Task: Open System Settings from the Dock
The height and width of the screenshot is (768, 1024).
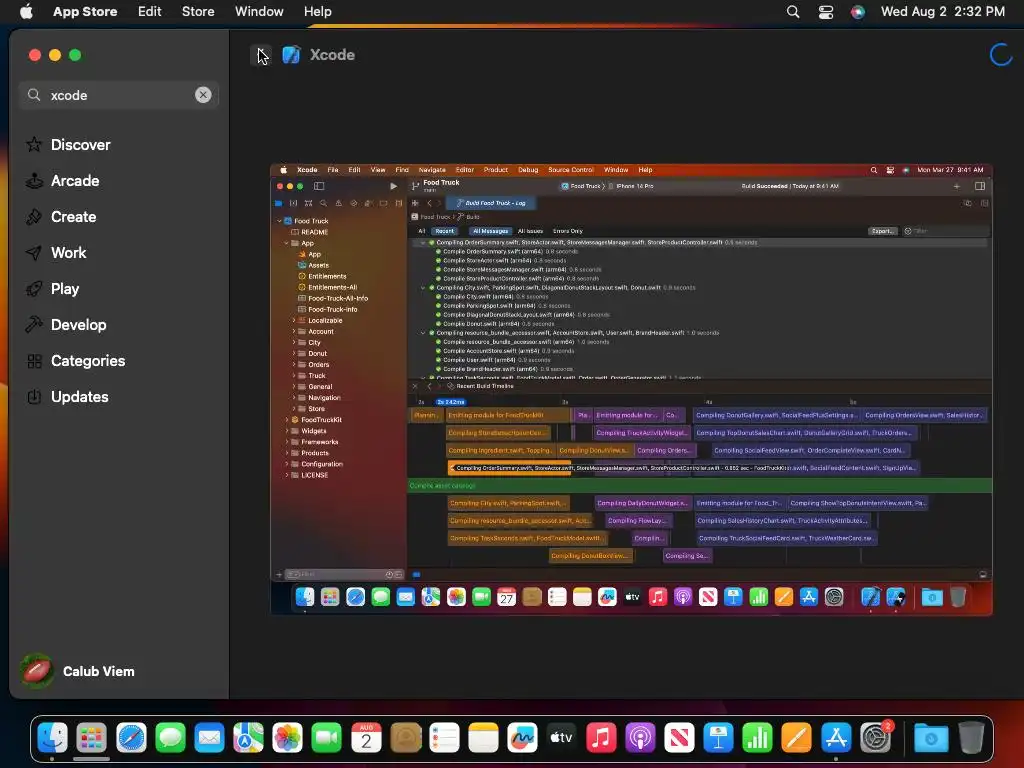Action: (x=875, y=738)
